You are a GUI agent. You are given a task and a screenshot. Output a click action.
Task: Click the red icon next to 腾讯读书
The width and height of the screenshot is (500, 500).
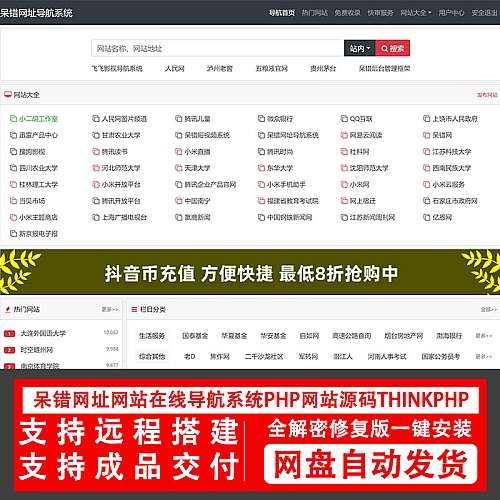[96, 152]
